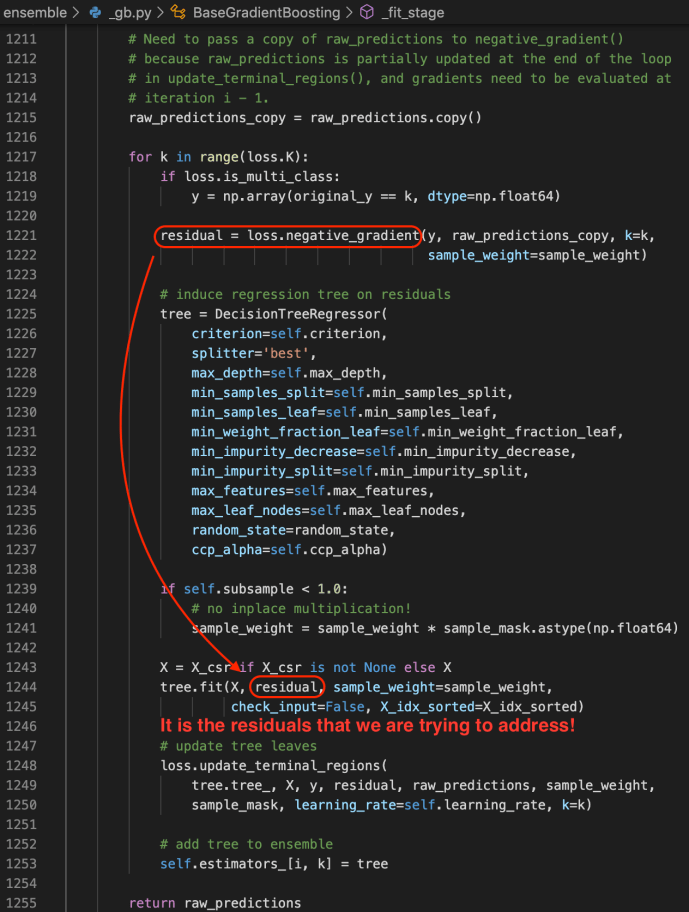Viewport: 689px width, 912px height.
Task: Click 'X_idx_sorted=X_idx_sorted)' argument
Action: click(x=482, y=707)
